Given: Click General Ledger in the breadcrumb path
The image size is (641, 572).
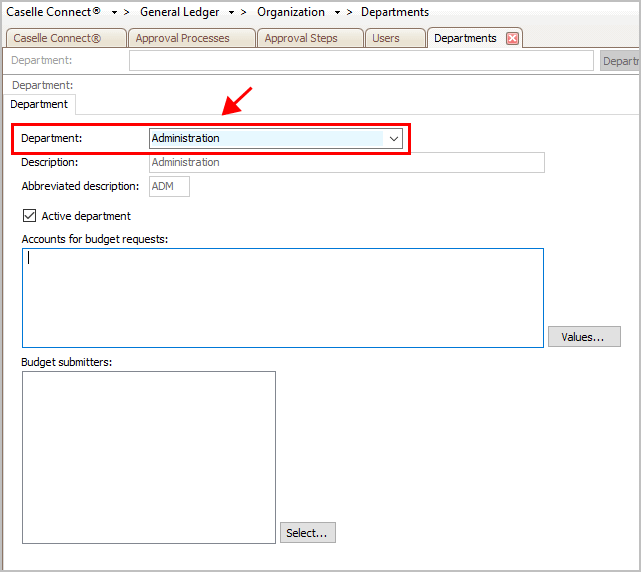Looking at the screenshot, I should point(181,13).
